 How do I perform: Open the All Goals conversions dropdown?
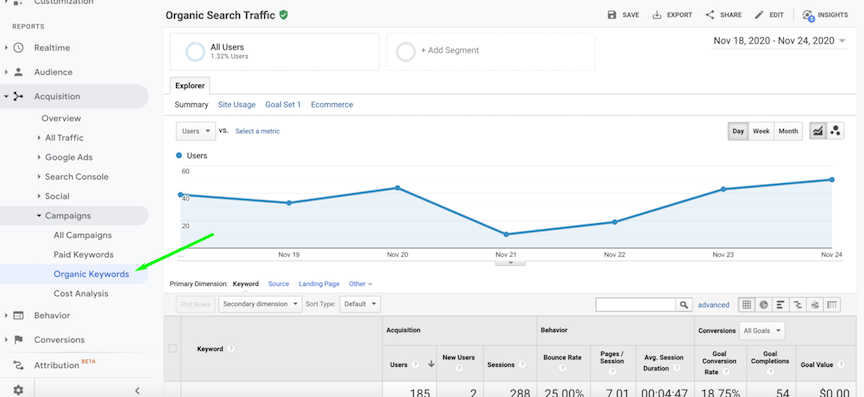pos(762,331)
